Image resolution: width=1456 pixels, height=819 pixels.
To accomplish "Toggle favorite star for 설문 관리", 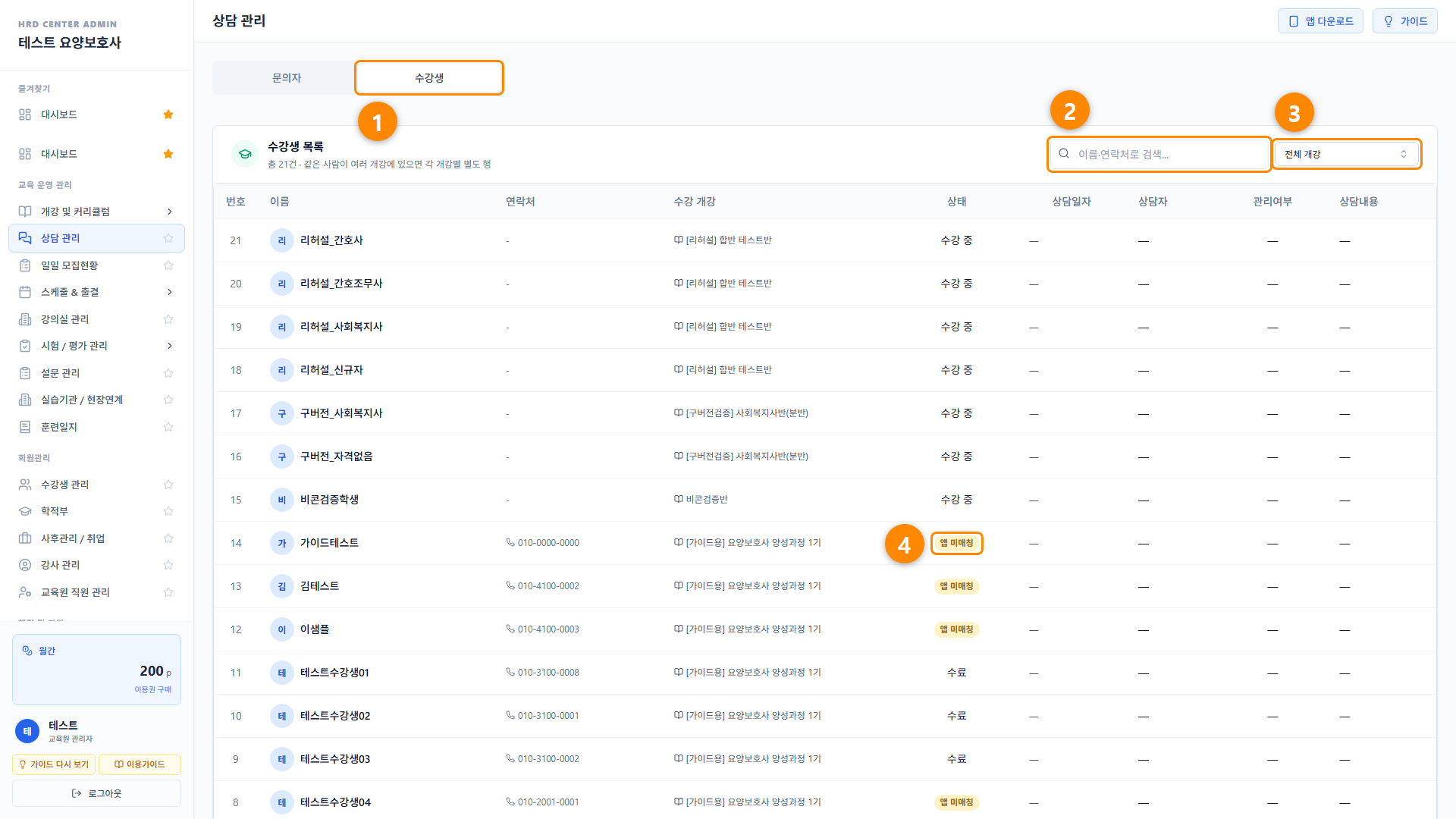I will tap(168, 373).
